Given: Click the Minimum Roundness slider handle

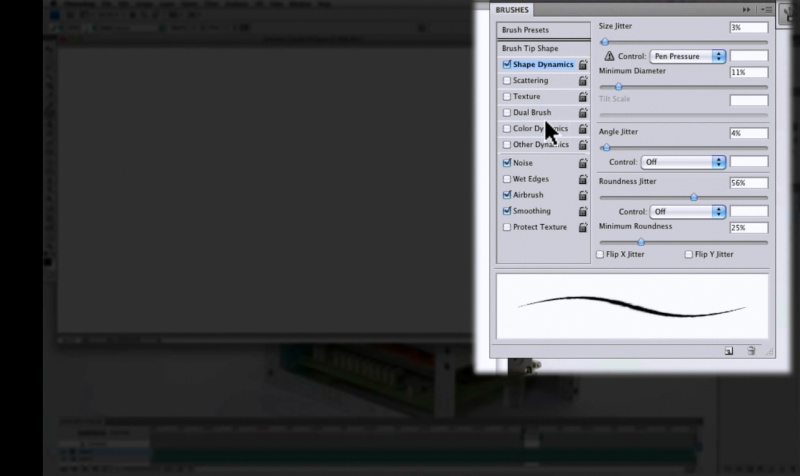Looking at the screenshot, I should pyautogui.click(x=641, y=242).
